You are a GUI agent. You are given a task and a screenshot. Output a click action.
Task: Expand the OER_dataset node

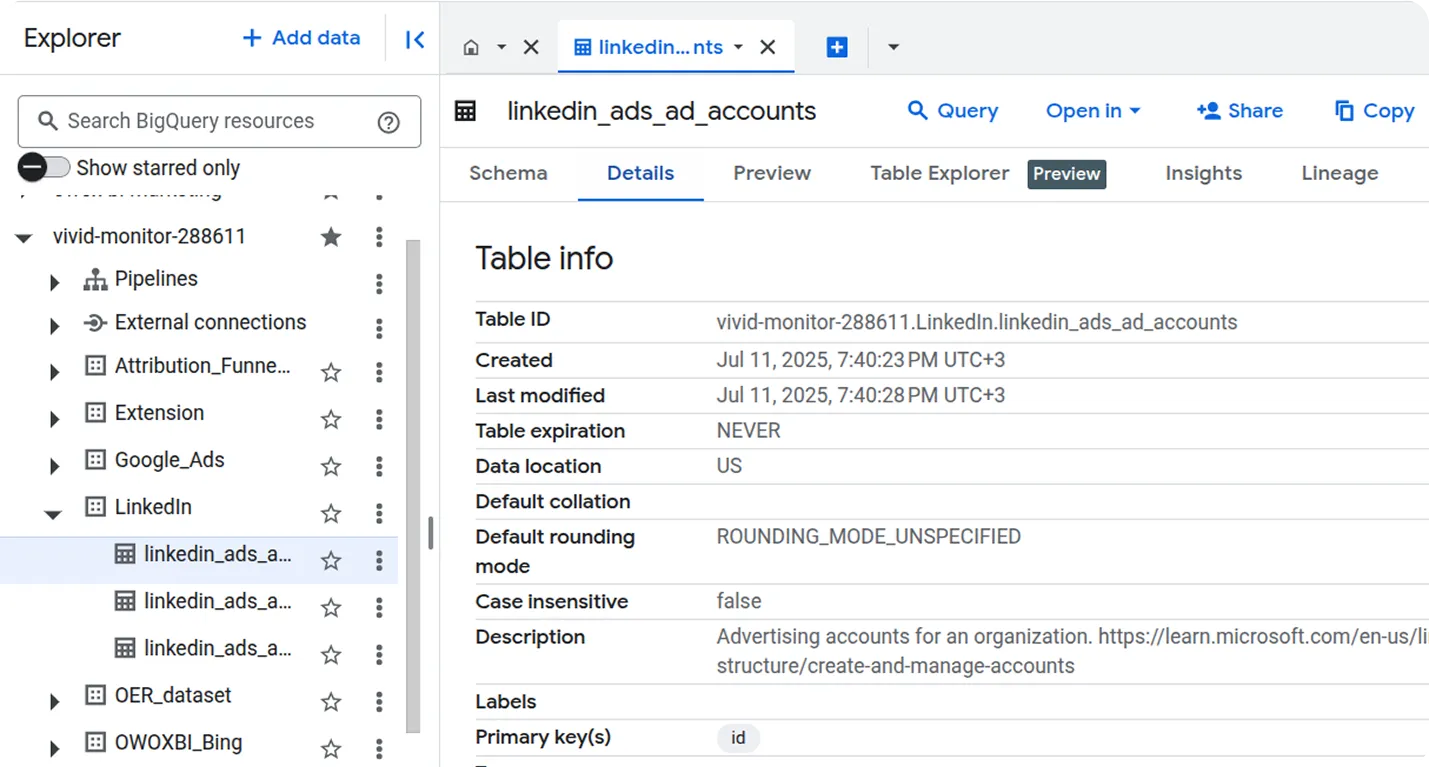pos(55,701)
